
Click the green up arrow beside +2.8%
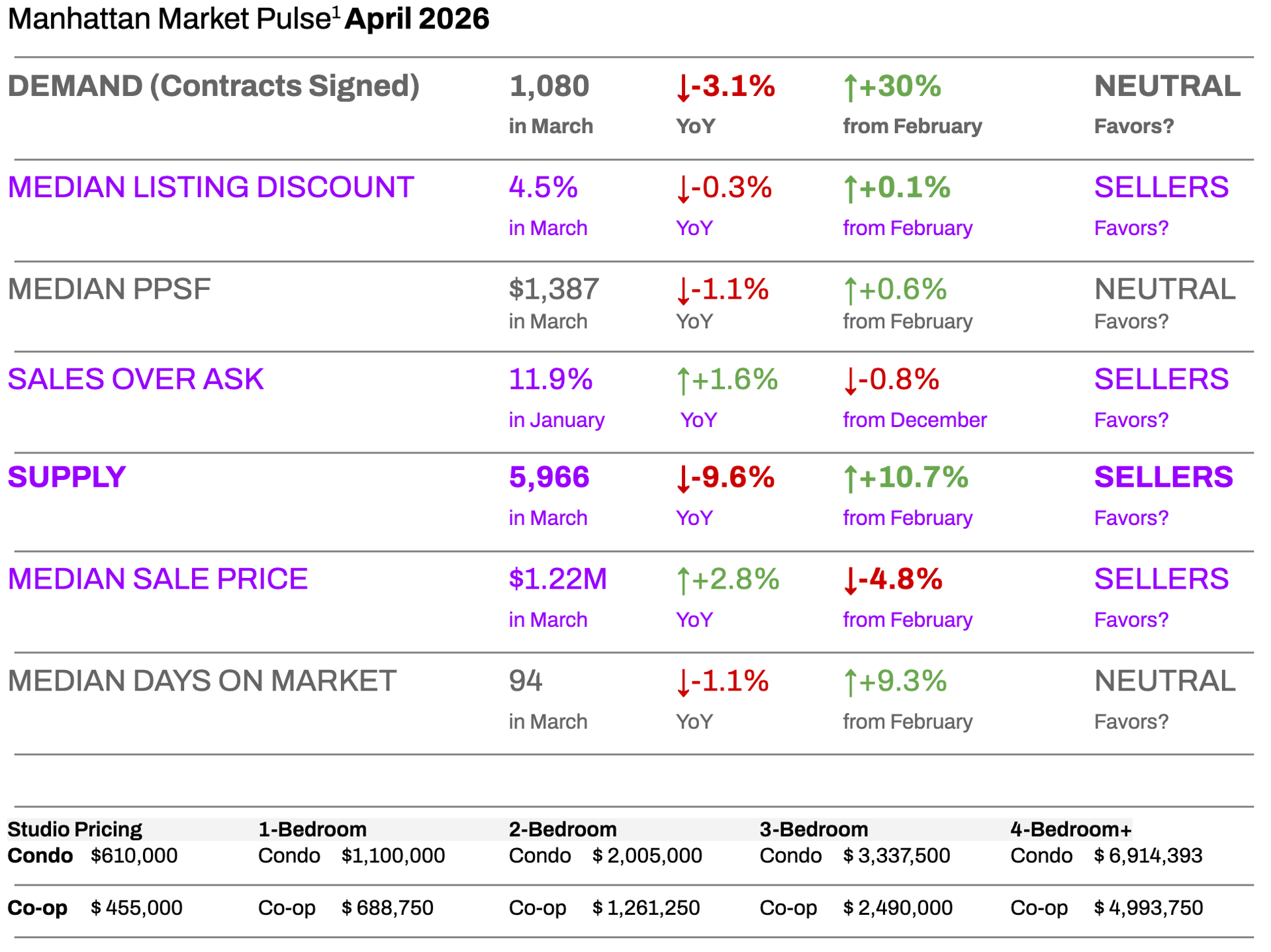683,581
